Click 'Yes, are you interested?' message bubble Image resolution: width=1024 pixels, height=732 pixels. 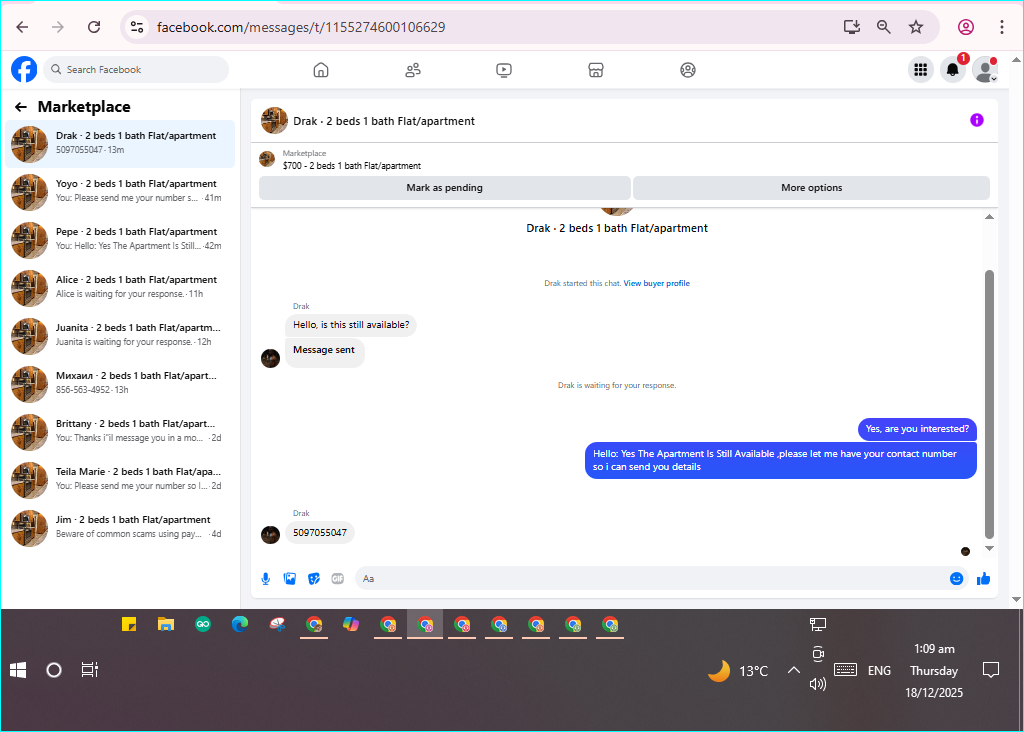click(917, 429)
